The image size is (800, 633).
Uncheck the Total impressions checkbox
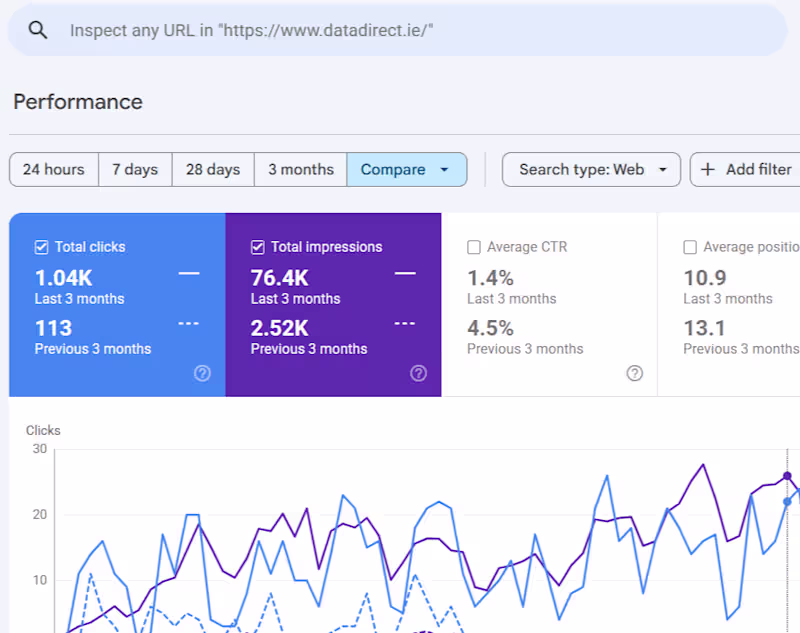coord(258,247)
